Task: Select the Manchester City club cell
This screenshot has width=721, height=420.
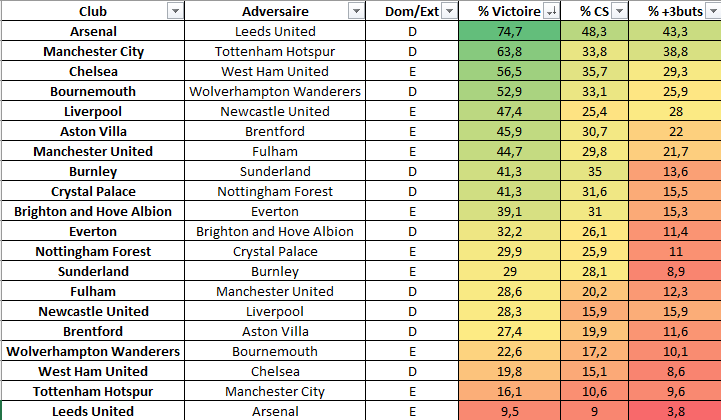Action: (x=93, y=51)
